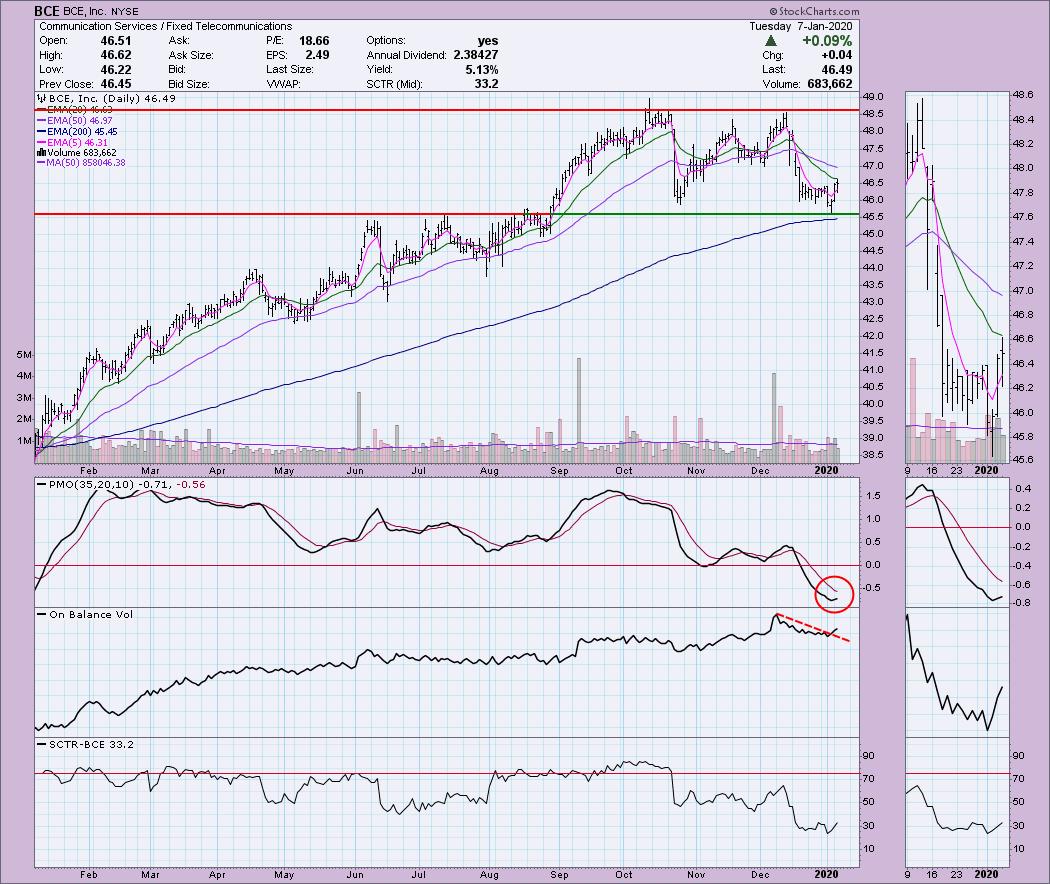Click the 'EMA(200) 45.45' legend entry
1050x884 pixels.
(x=82, y=132)
